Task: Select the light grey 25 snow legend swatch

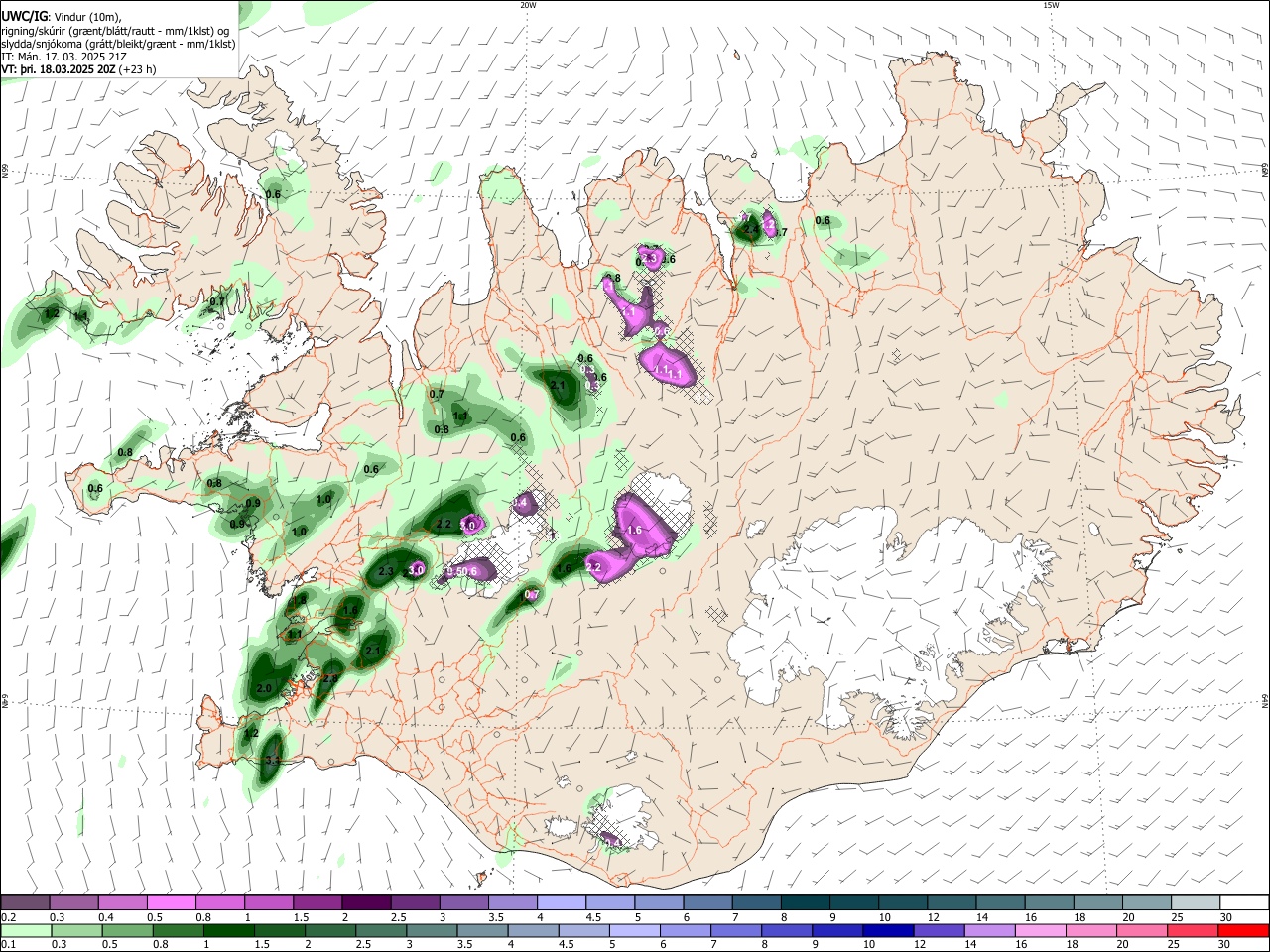Action: pos(1194,902)
